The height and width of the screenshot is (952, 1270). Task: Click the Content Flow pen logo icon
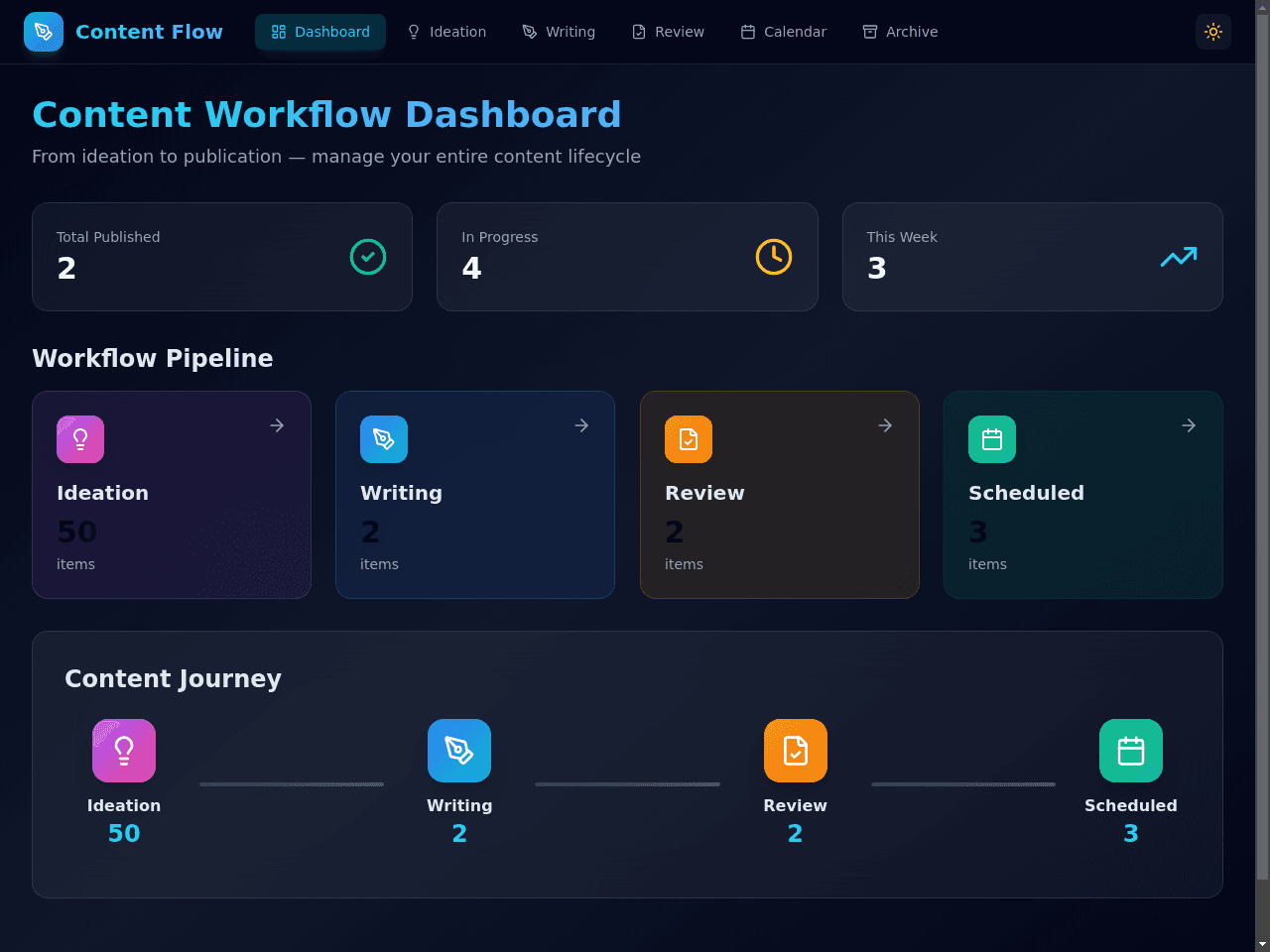point(44,32)
